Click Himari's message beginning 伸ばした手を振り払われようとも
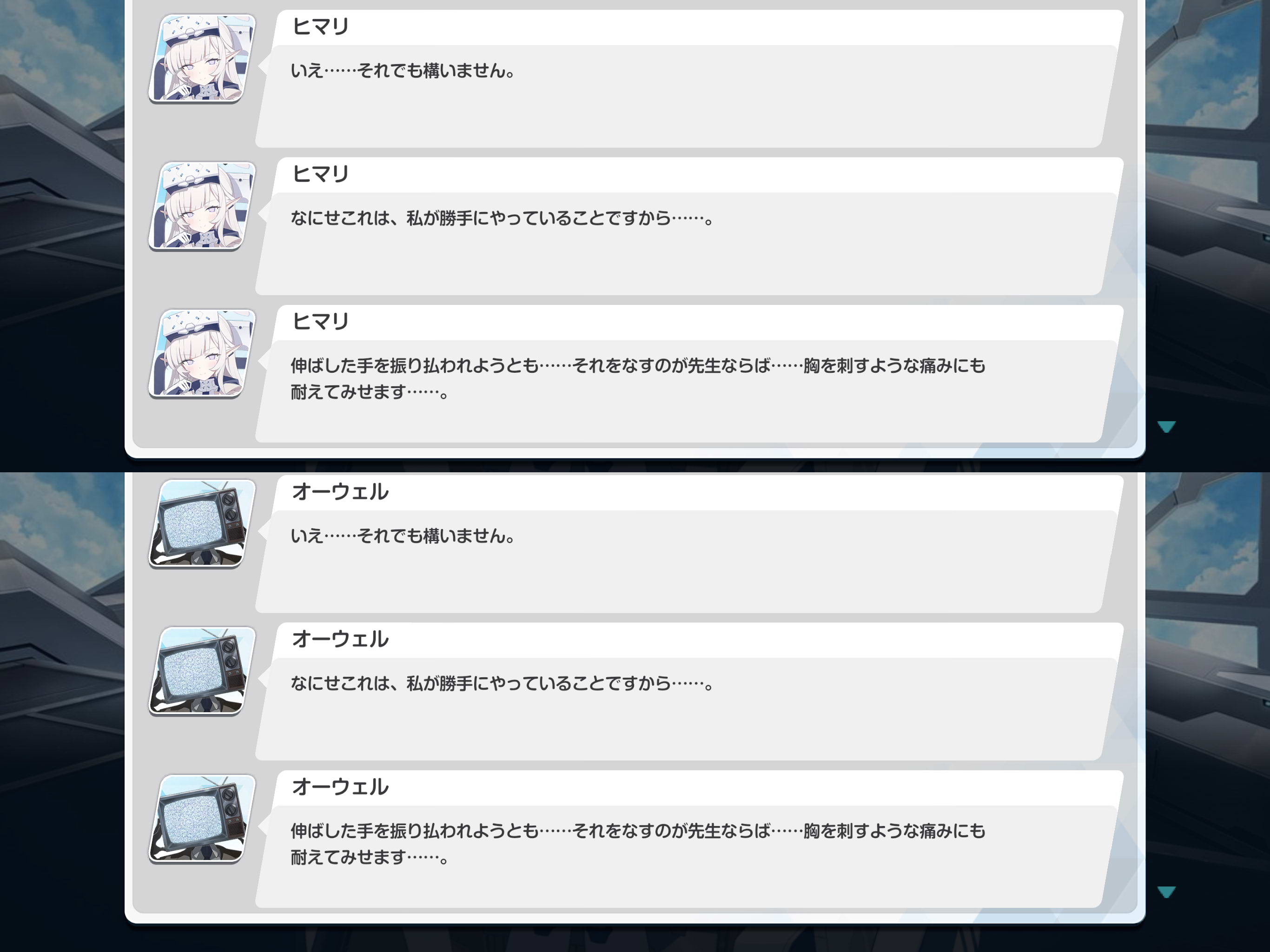The image size is (1270, 952). (x=637, y=379)
